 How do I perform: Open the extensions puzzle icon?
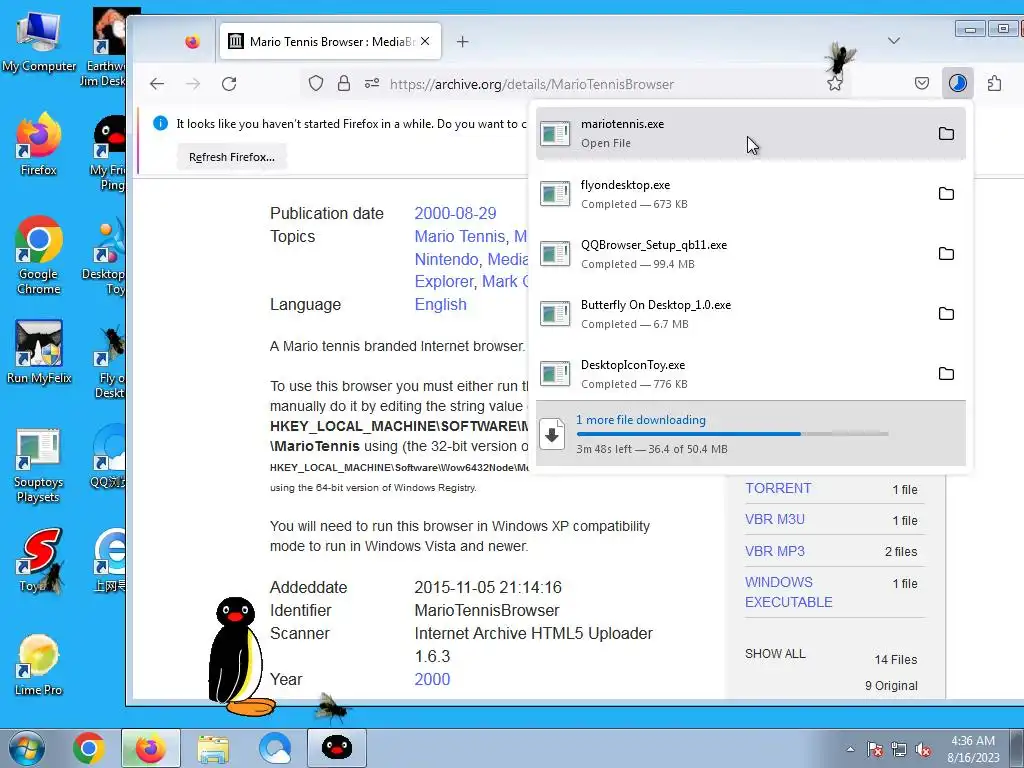pos(995,84)
